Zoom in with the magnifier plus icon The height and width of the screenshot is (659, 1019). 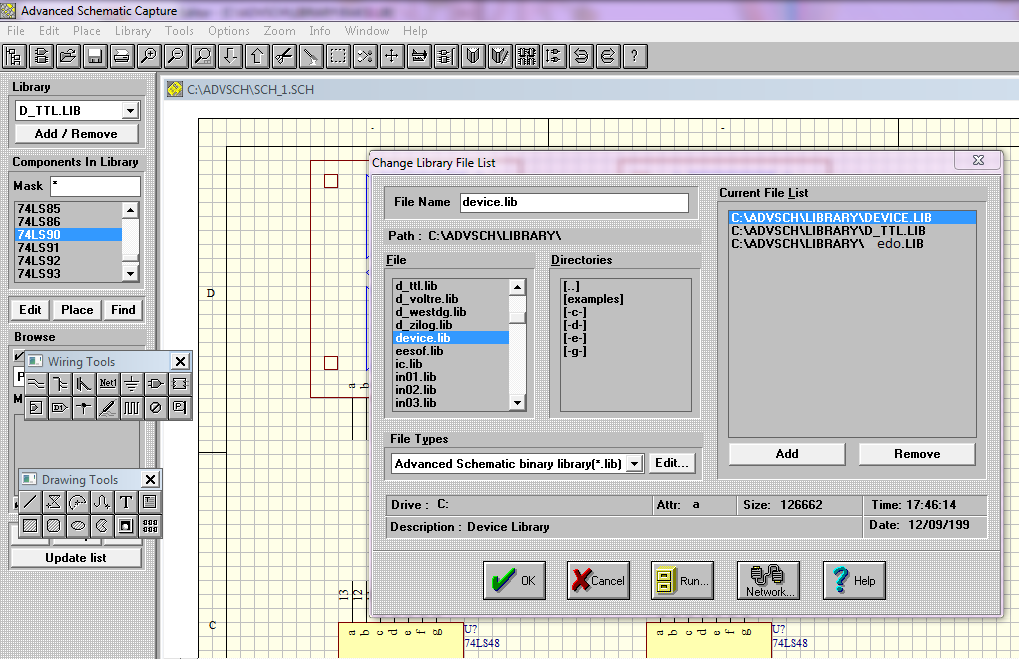149,57
